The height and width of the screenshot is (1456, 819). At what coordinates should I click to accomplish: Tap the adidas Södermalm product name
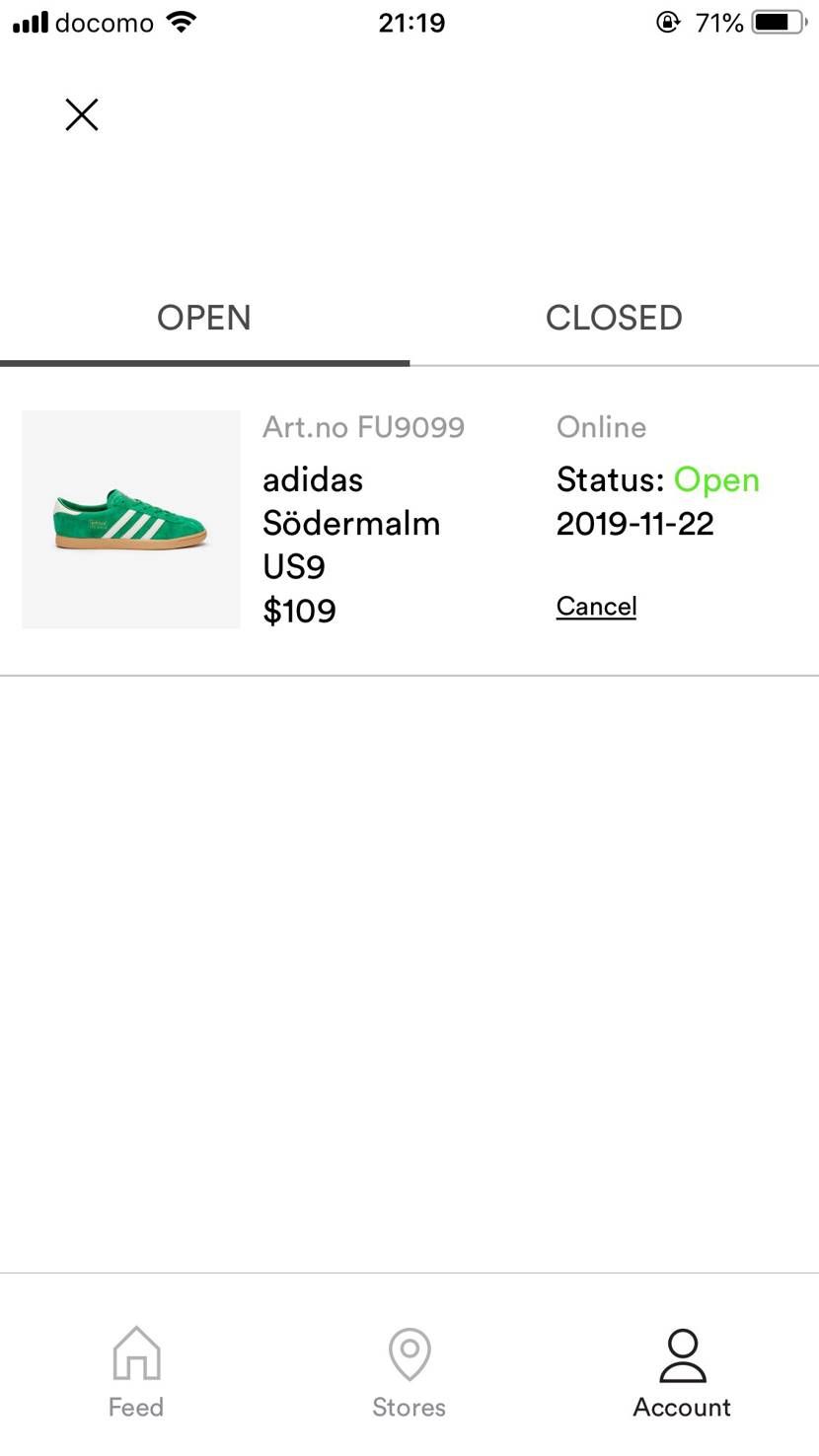[351, 501]
